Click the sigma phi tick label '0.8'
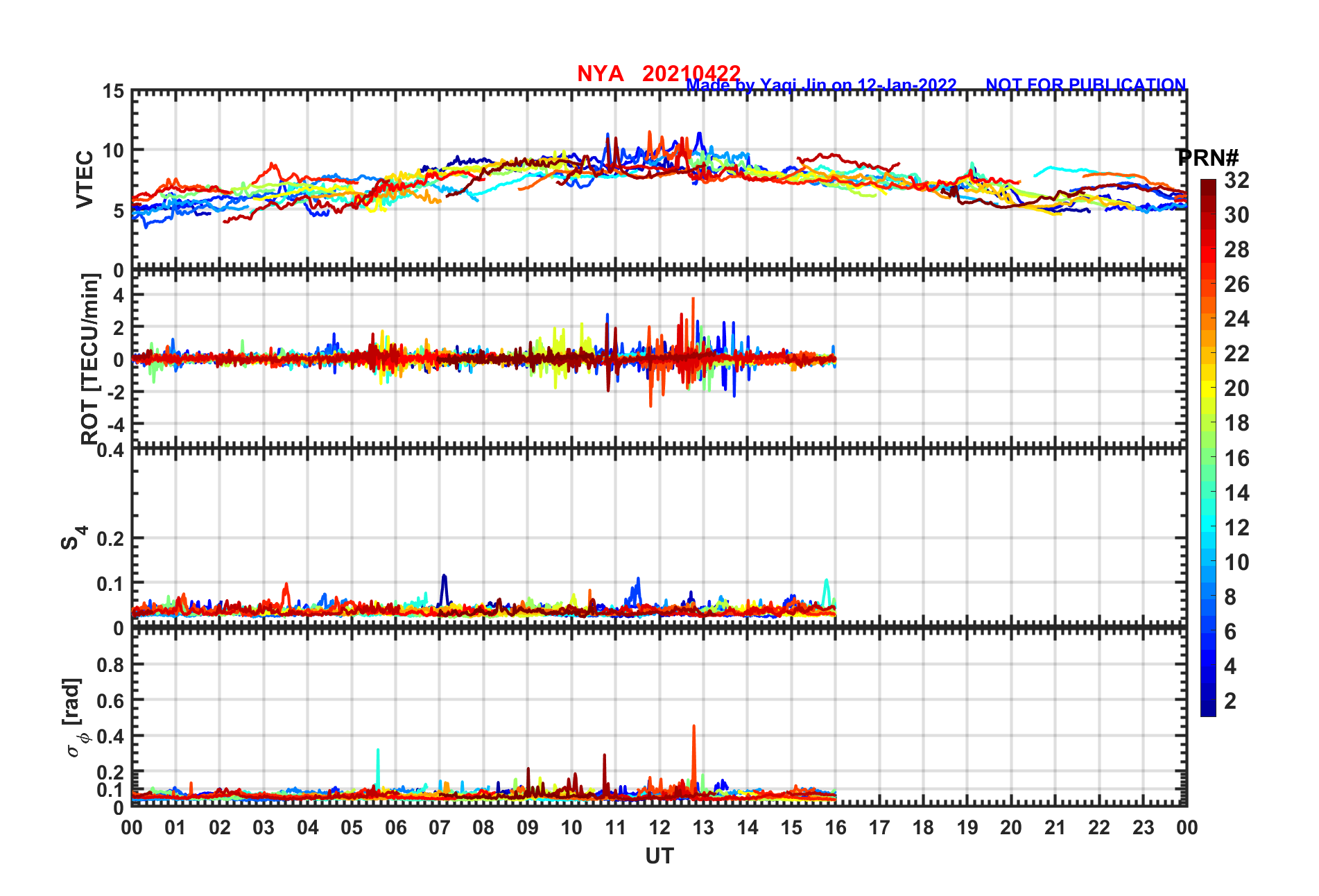 point(110,664)
